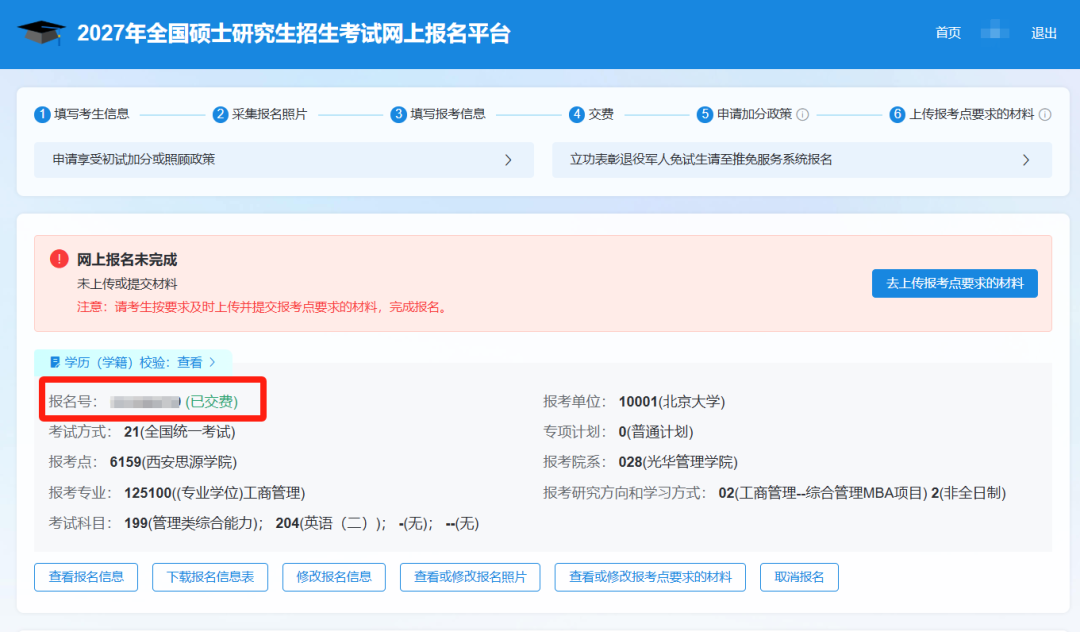Click the 2(非全日制) study mode value
This screenshot has width=1080, height=632.
[968, 493]
